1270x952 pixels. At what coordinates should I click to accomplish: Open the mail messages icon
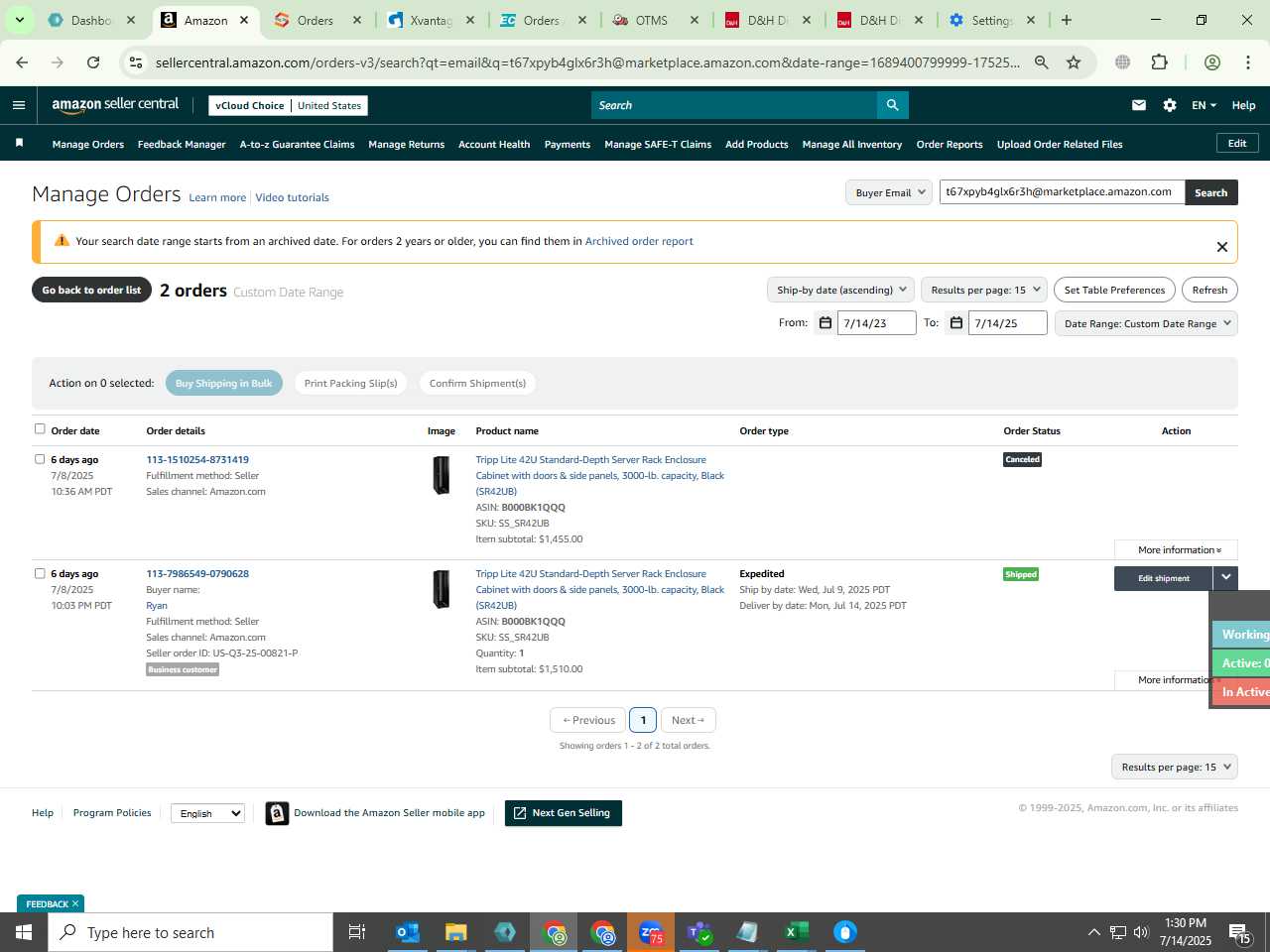click(x=1139, y=105)
